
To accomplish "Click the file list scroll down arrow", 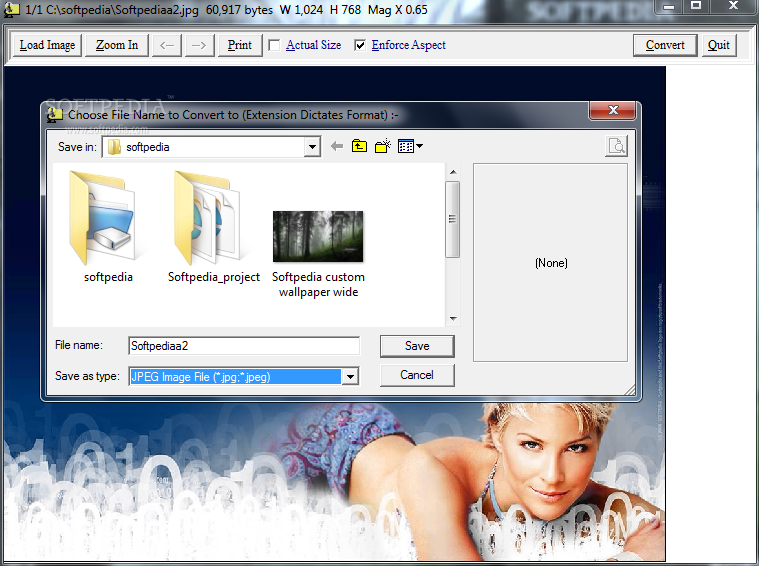I will click(x=453, y=319).
